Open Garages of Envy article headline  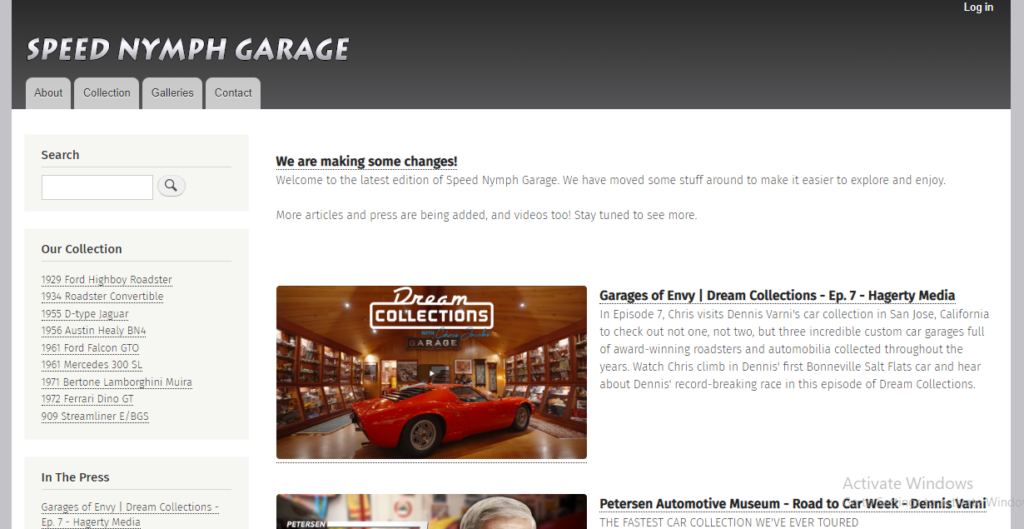point(777,295)
